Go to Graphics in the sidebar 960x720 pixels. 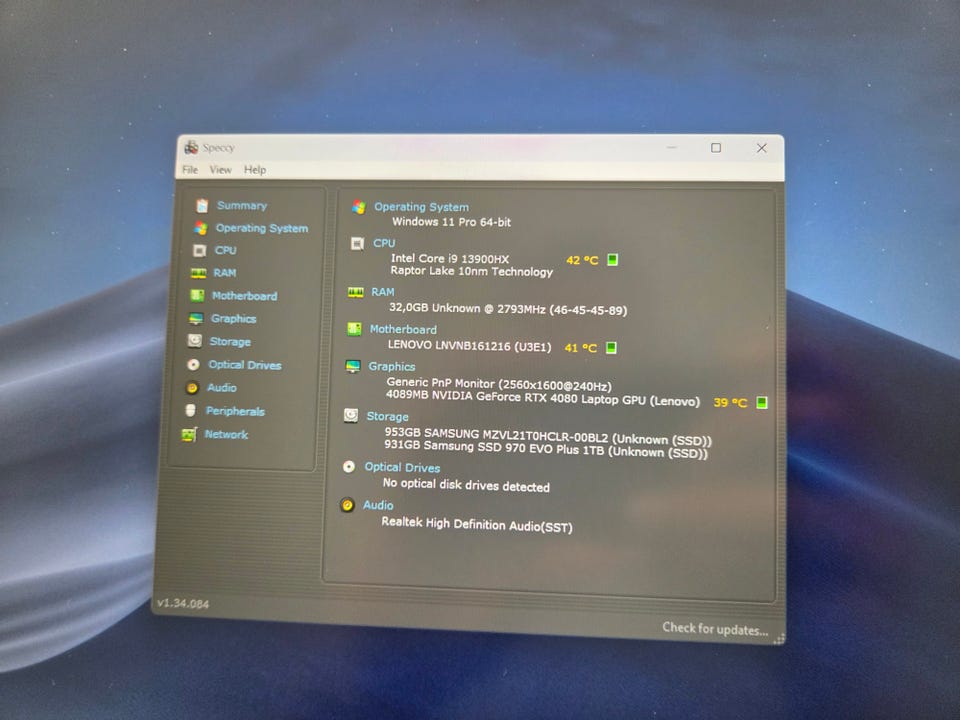(233, 319)
